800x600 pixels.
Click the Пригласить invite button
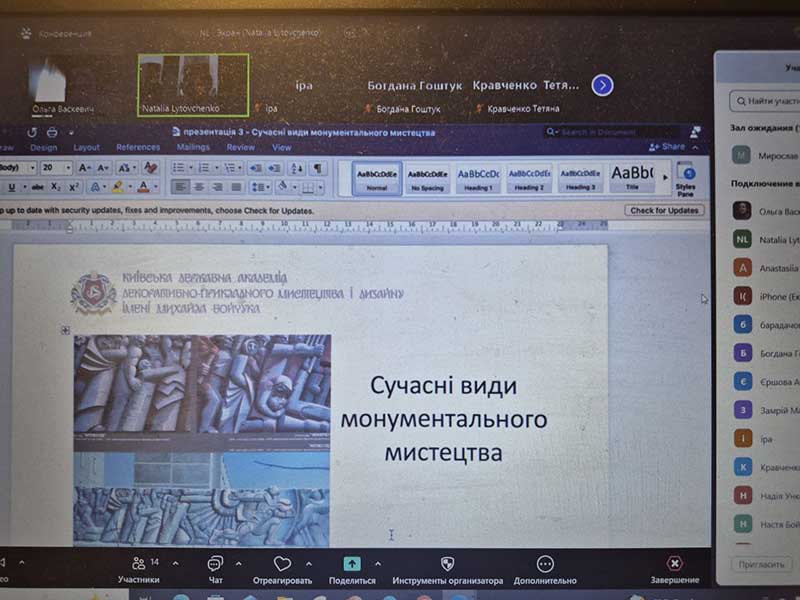[x=761, y=565]
